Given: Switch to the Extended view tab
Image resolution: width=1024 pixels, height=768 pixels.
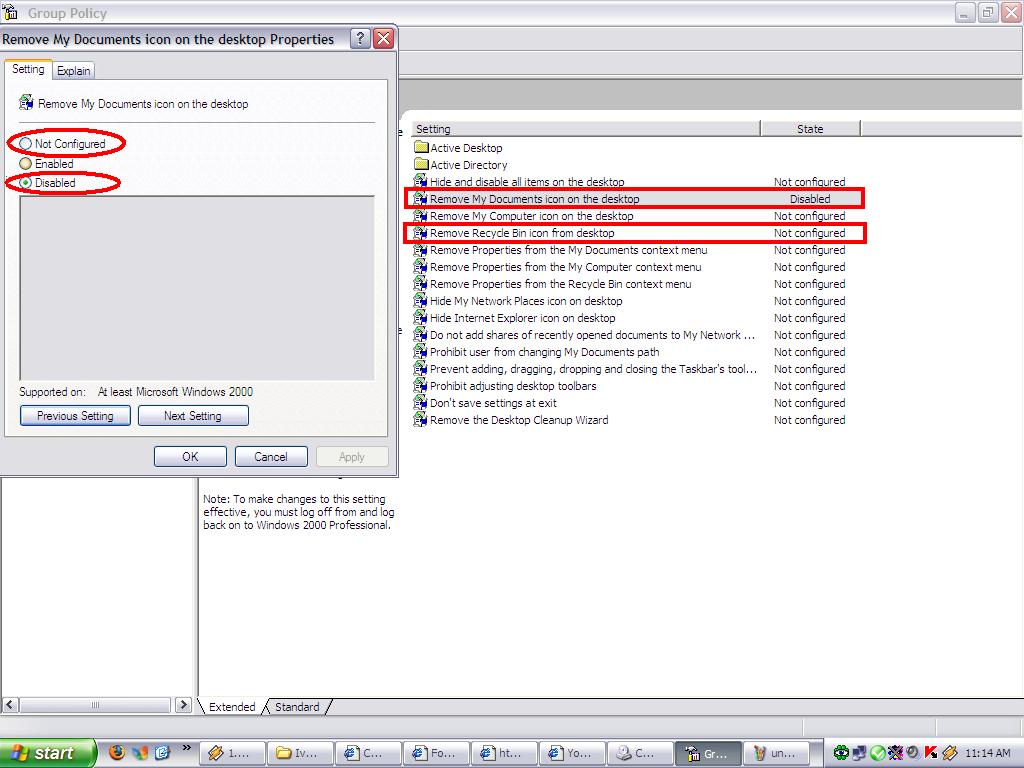Looking at the screenshot, I should [232, 707].
